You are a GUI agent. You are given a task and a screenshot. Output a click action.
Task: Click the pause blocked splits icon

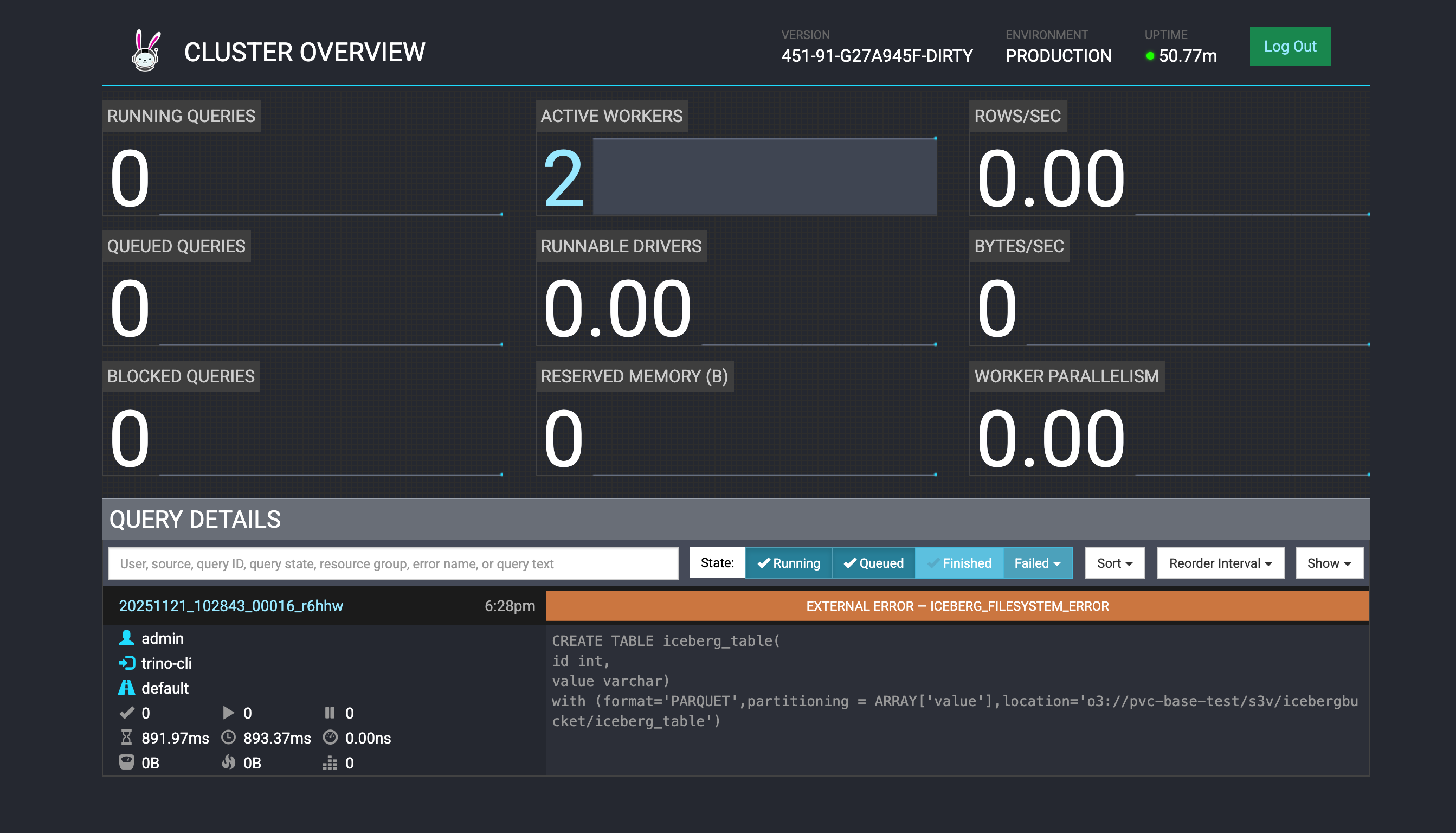330,713
